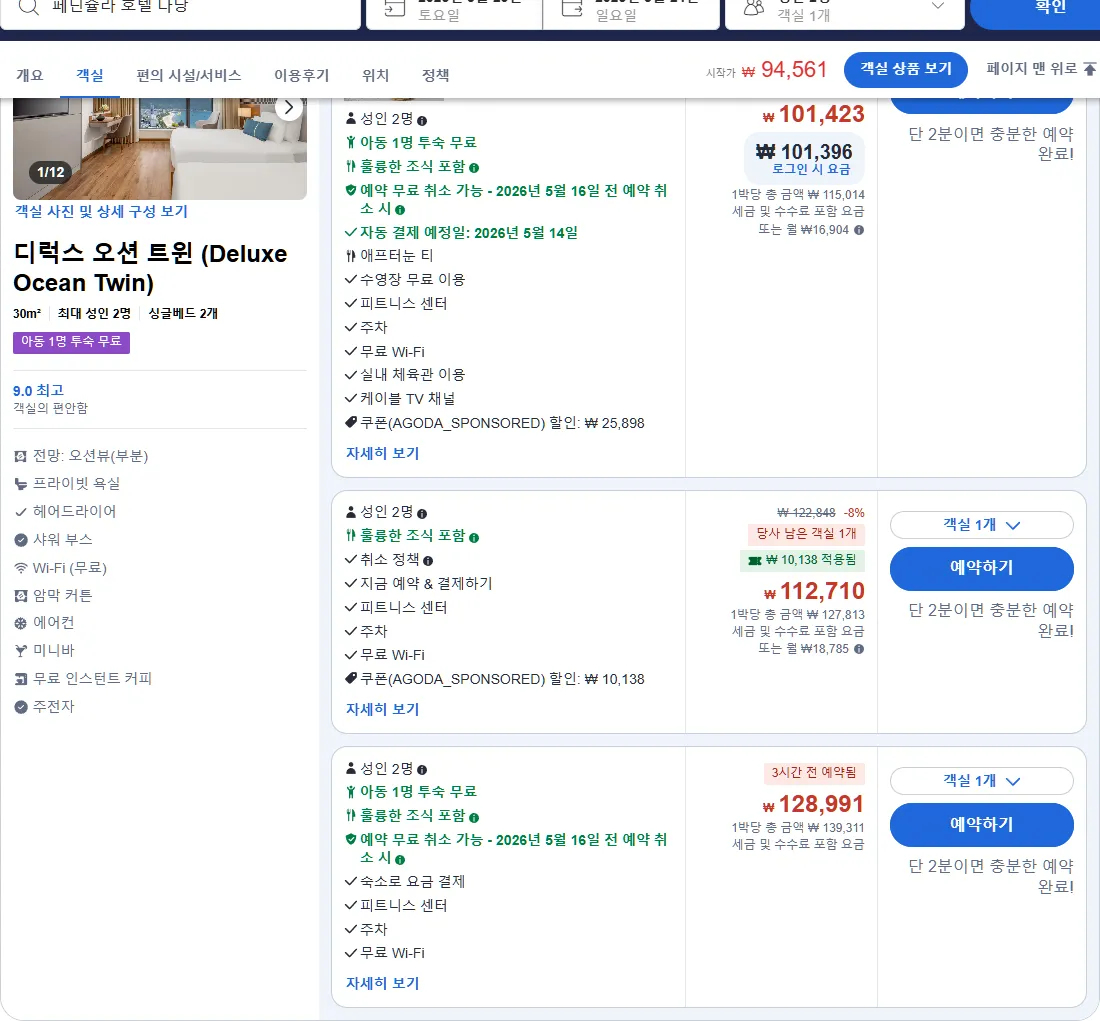
Task: Click the 쿠폰(AGODA_SPONSORED) 할인: ₩ 10,138 text
Action: 502,679
